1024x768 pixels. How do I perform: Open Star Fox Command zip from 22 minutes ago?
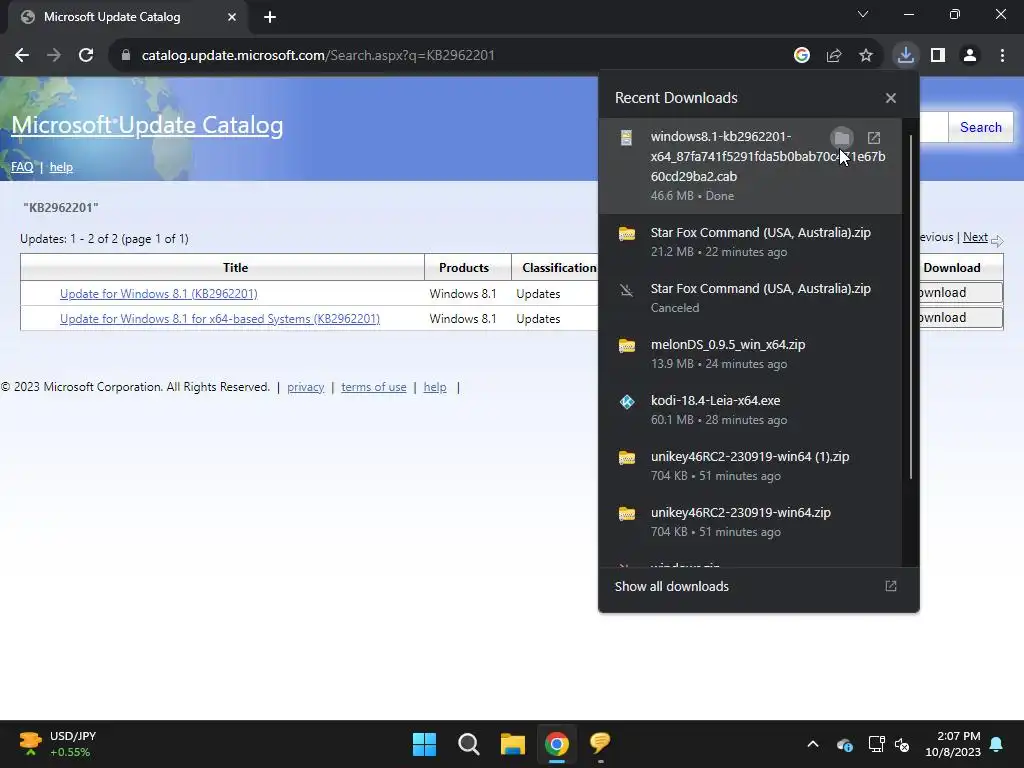(x=750, y=242)
